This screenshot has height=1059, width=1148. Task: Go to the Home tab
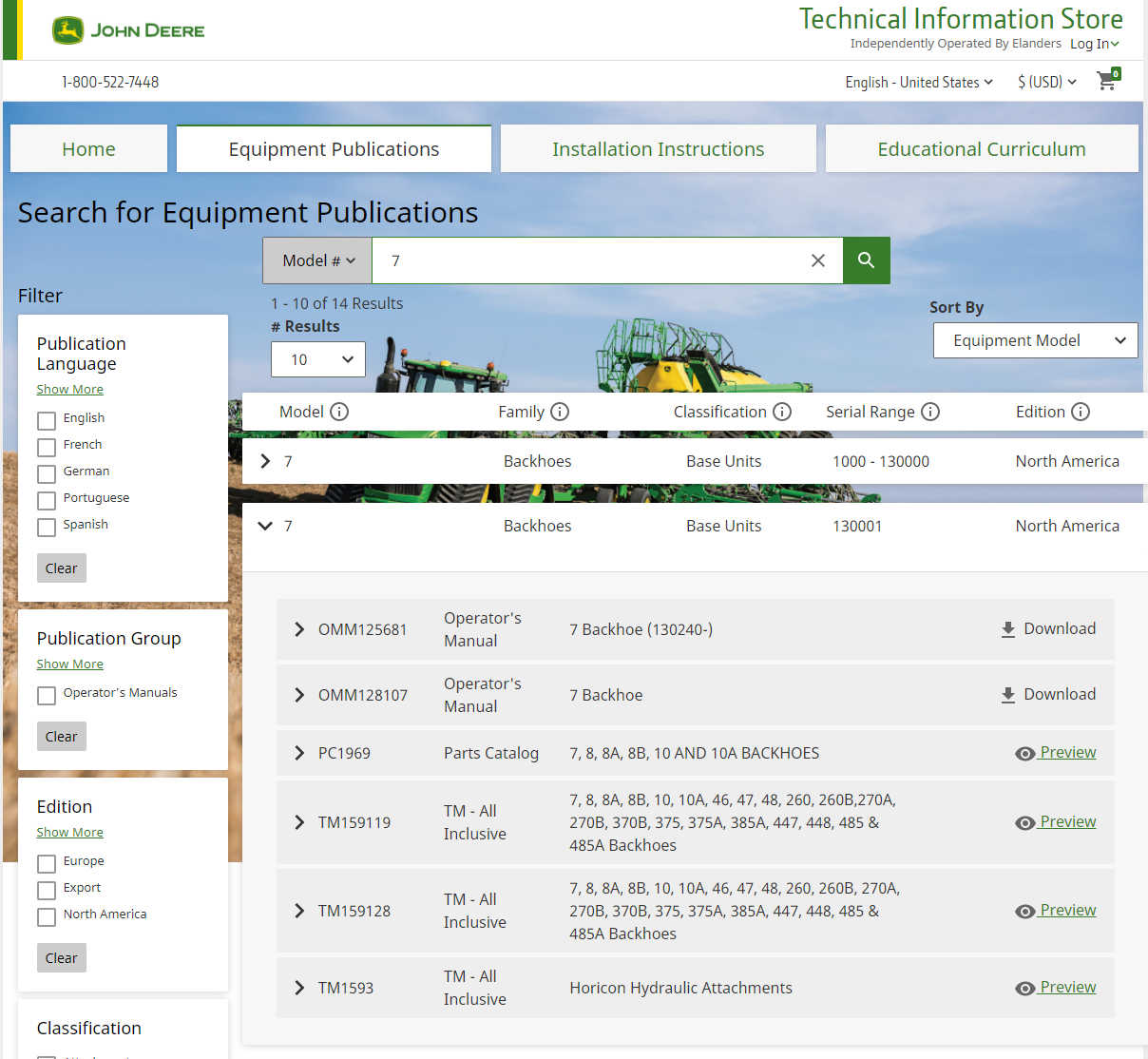click(x=88, y=149)
